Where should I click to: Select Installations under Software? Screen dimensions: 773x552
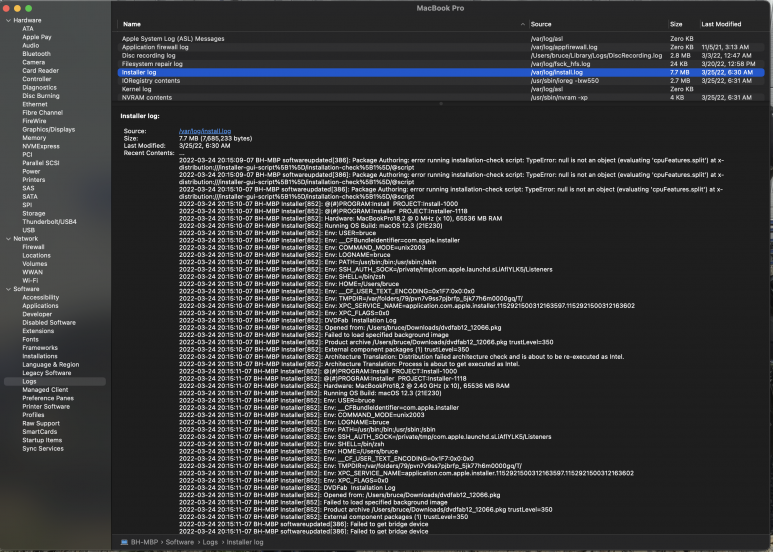tap(40, 356)
